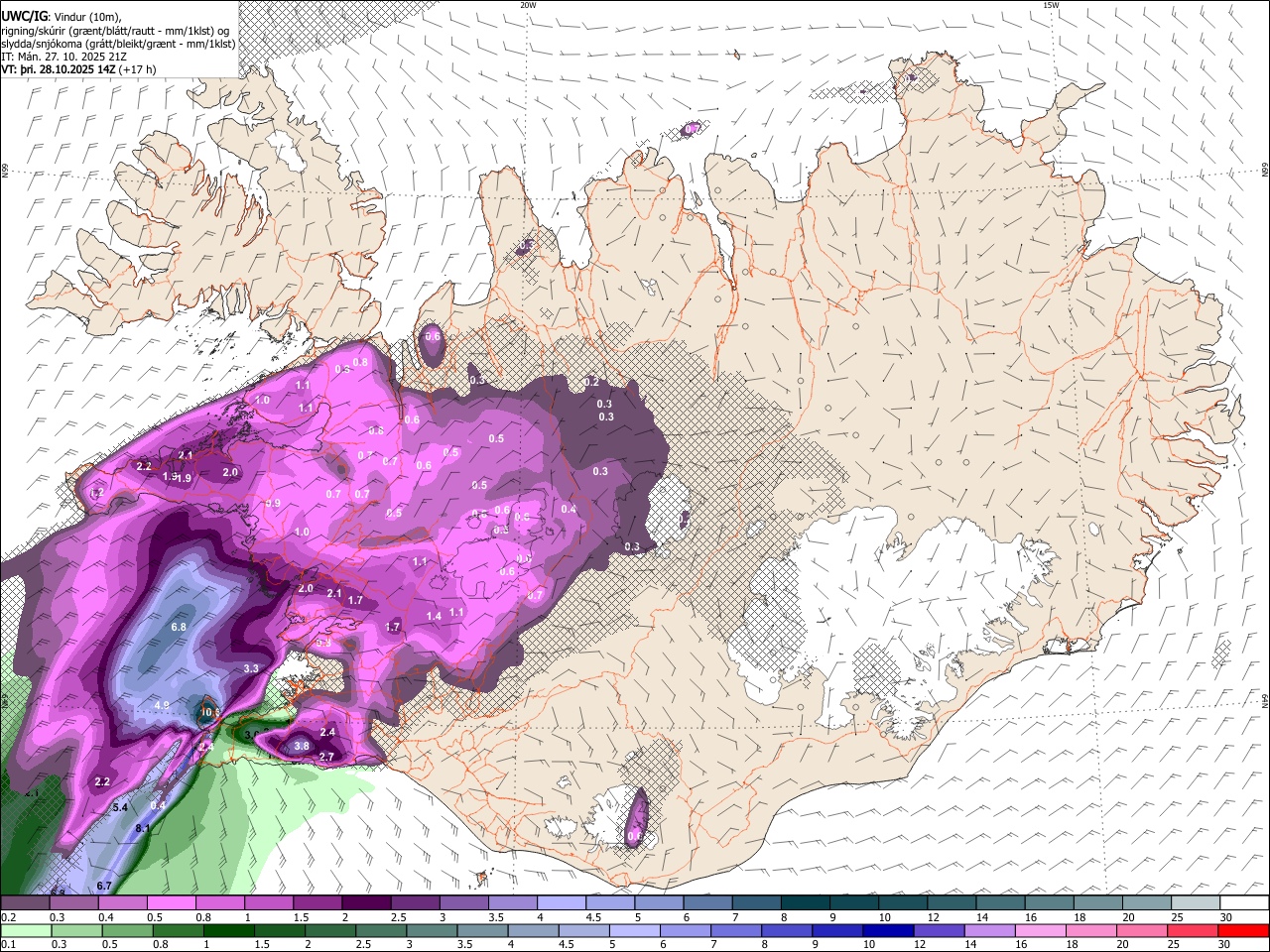
Task: Click the 'VT: Þri. 28.10.2025 14Z (+17 h)' line
Action: tap(78, 70)
